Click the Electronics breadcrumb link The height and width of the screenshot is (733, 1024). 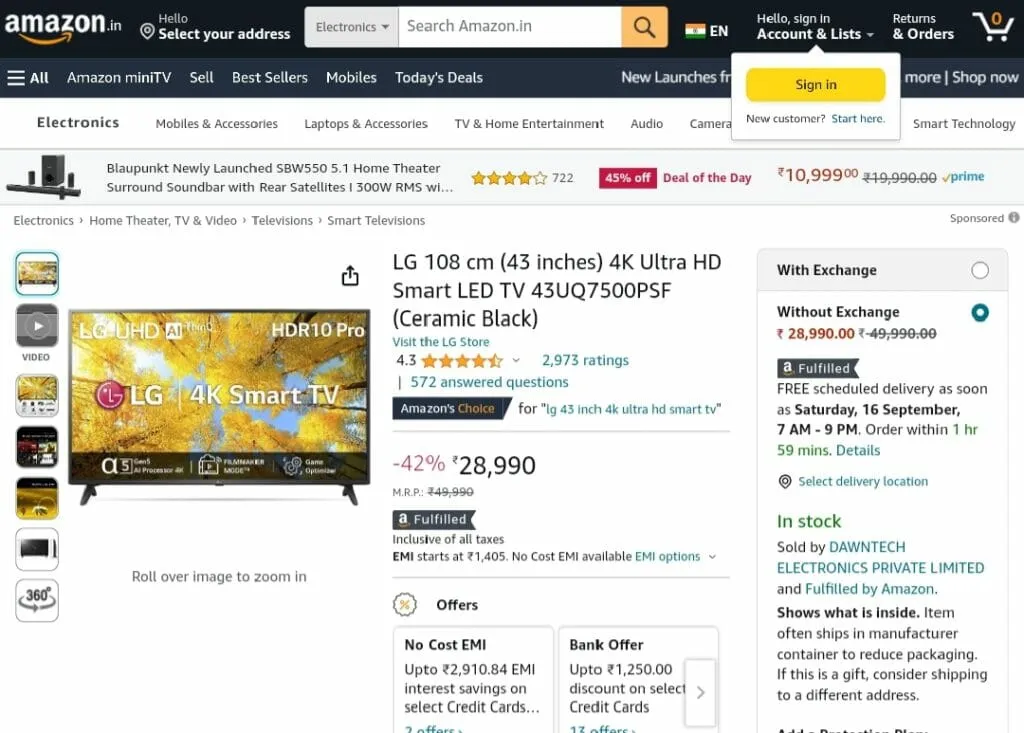point(44,220)
